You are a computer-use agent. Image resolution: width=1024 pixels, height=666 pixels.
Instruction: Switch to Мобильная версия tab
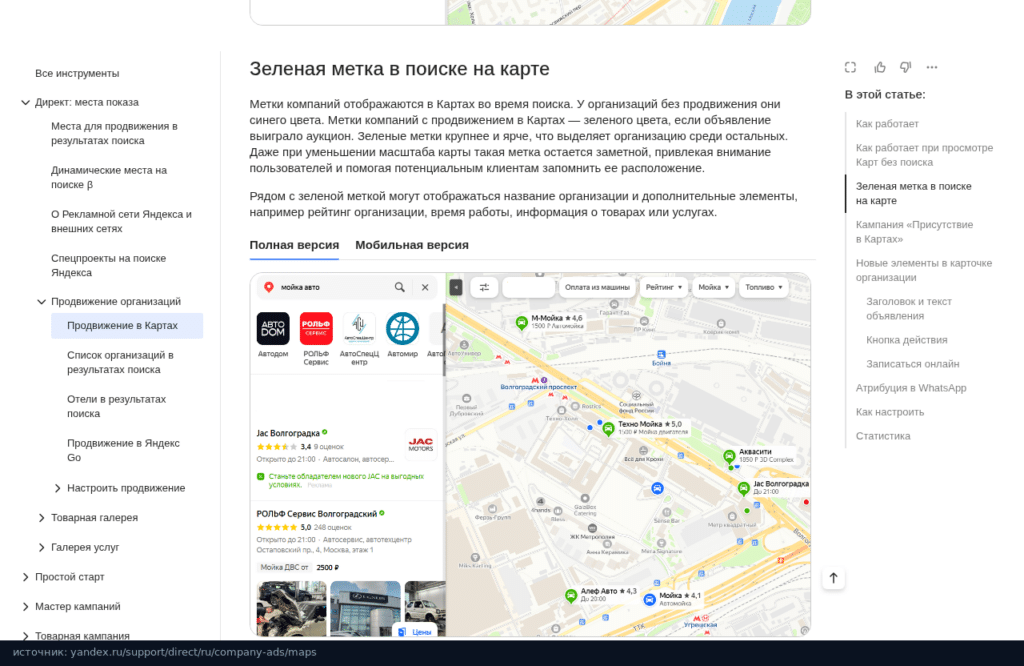411,246
